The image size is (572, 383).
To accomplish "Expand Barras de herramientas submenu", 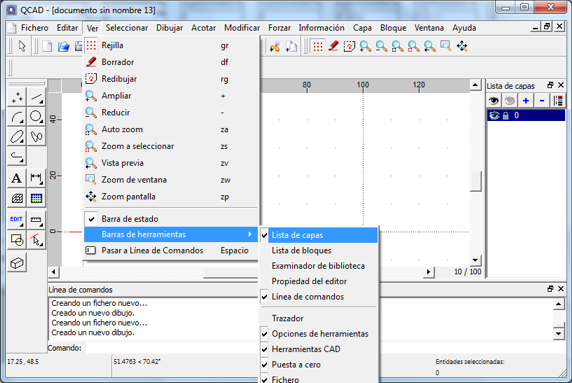I will coord(170,235).
